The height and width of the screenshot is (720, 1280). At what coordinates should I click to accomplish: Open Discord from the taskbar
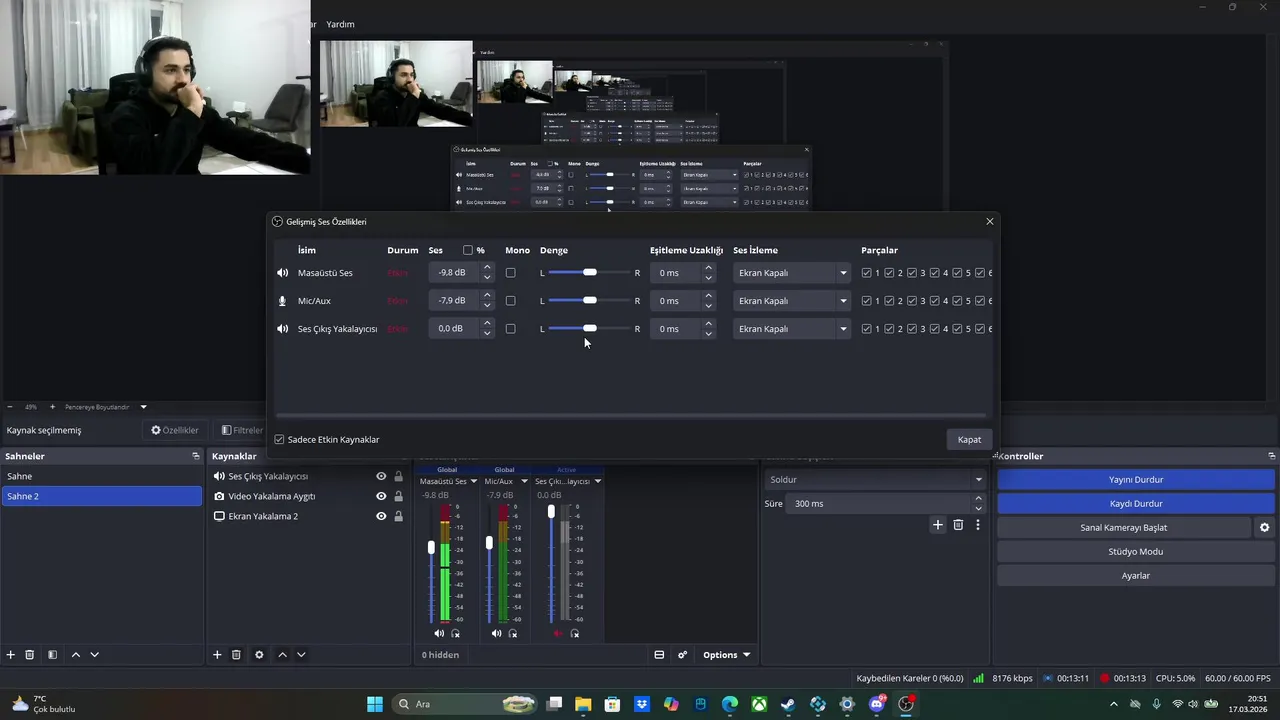877,704
